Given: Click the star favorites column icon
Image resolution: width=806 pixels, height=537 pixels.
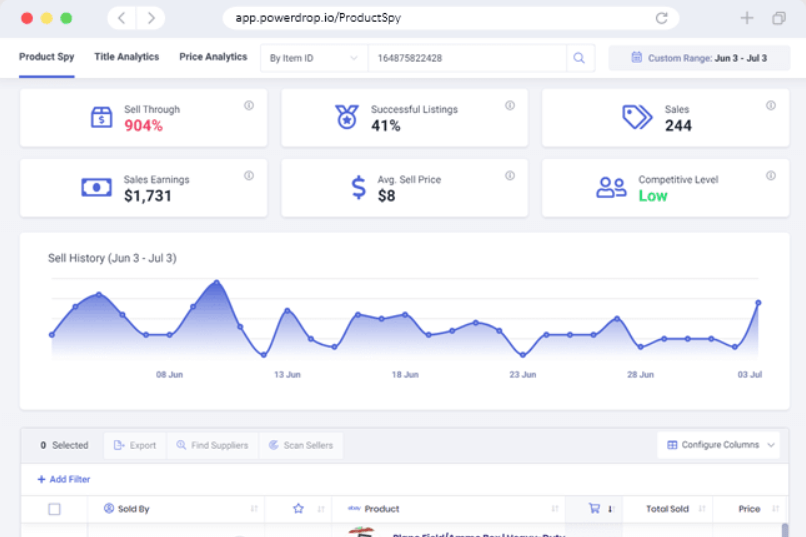Looking at the screenshot, I should point(298,509).
